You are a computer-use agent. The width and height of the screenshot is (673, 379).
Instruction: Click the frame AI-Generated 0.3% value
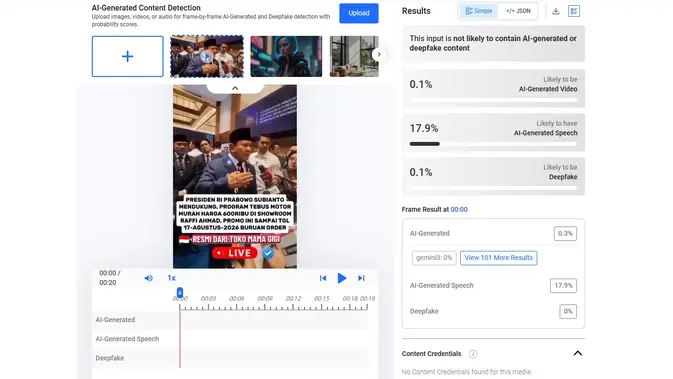click(x=565, y=233)
